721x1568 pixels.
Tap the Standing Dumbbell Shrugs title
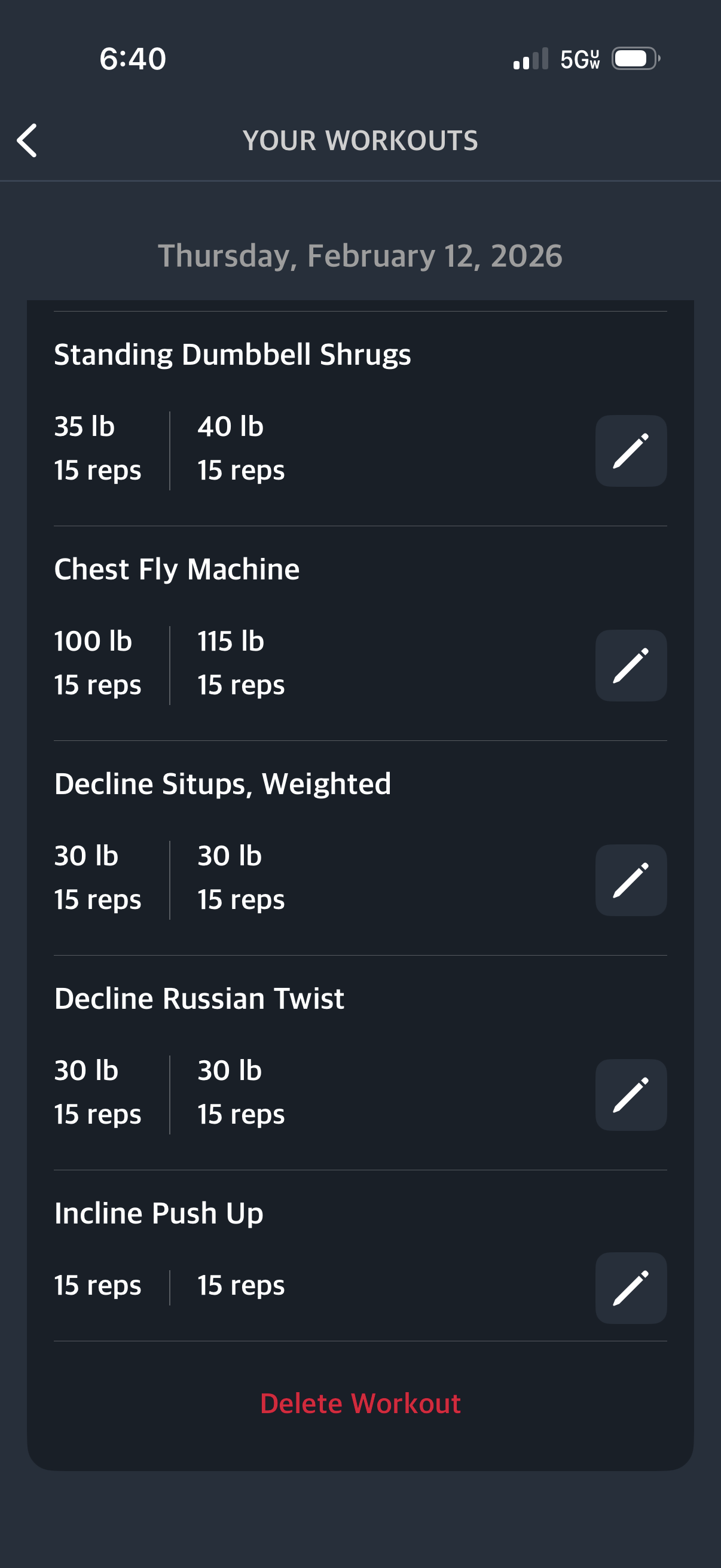tap(233, 355)
